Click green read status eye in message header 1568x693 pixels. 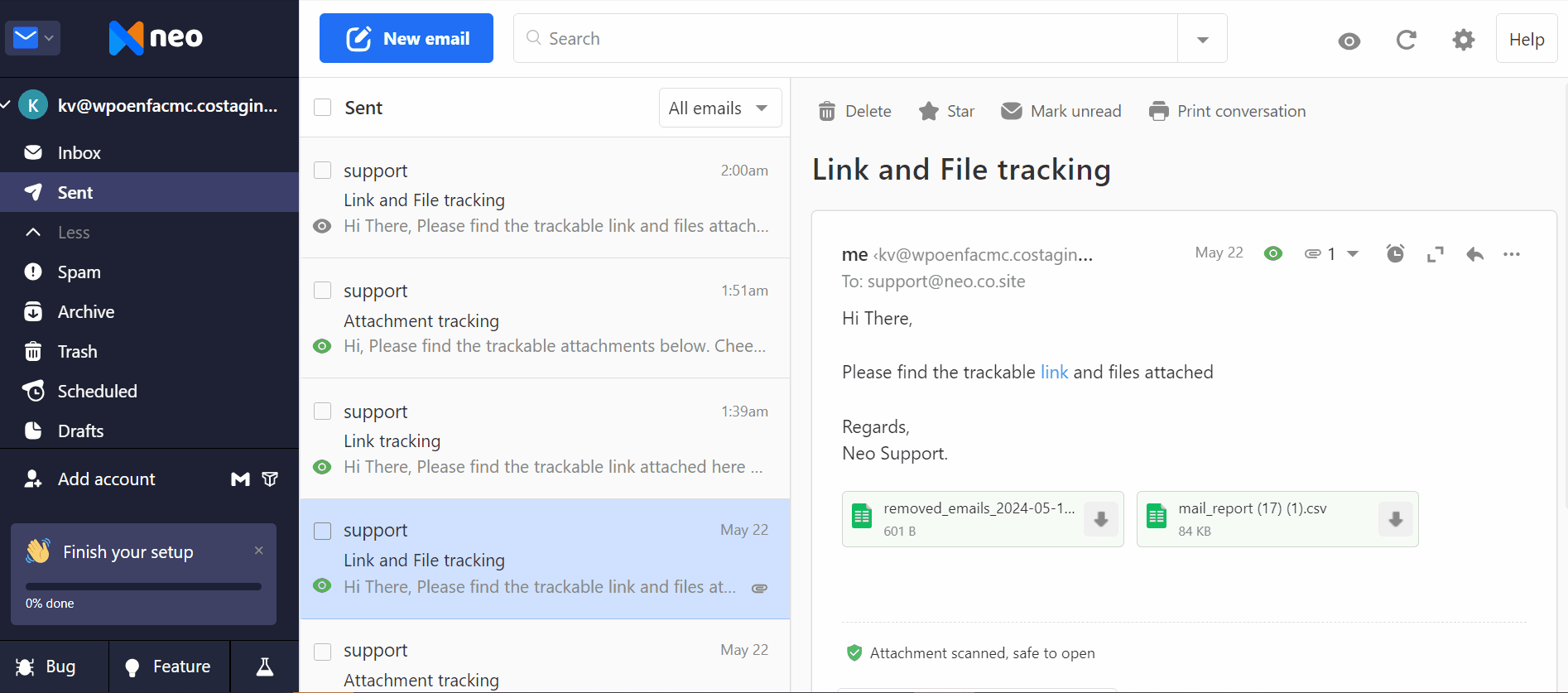1273,253
